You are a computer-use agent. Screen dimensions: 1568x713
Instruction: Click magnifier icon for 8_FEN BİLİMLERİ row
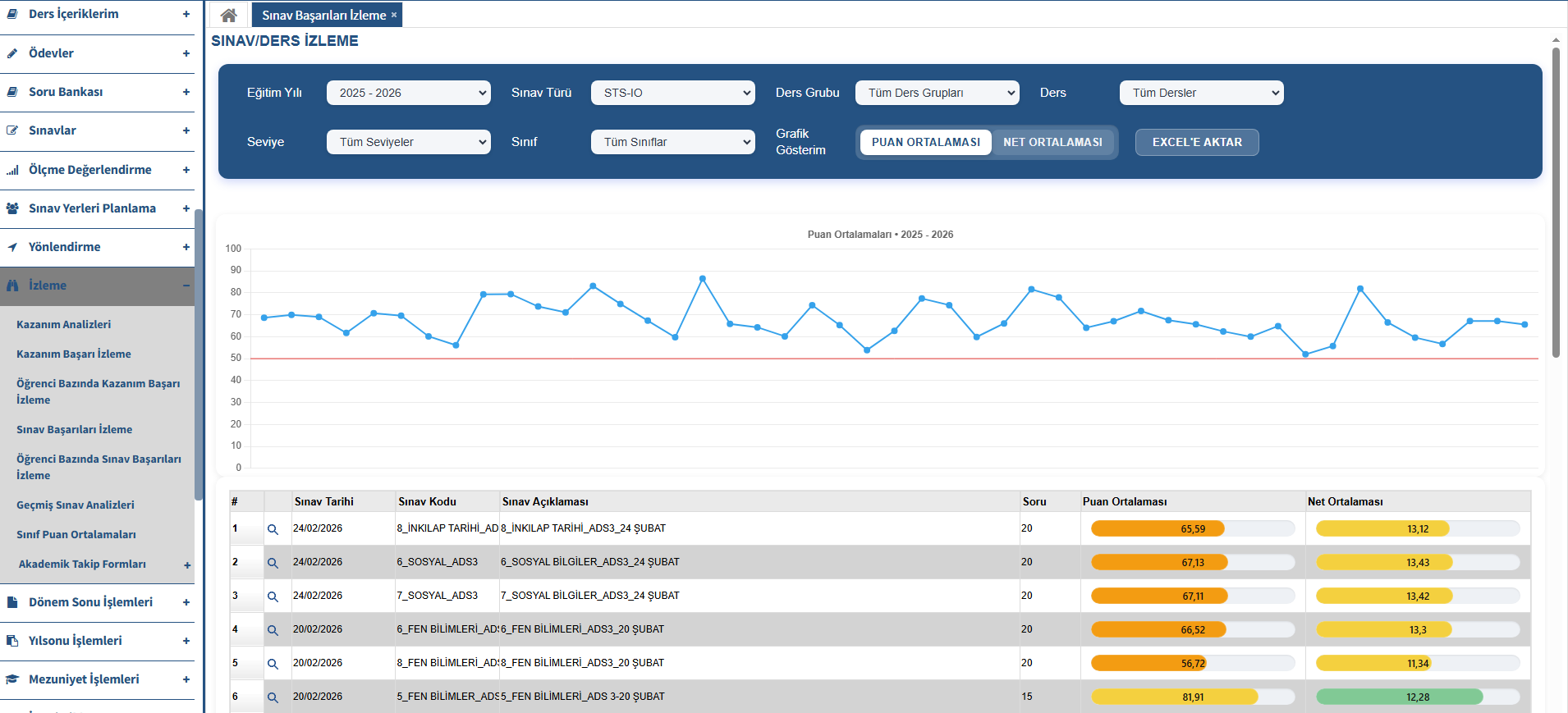click(x=273, y=663)
